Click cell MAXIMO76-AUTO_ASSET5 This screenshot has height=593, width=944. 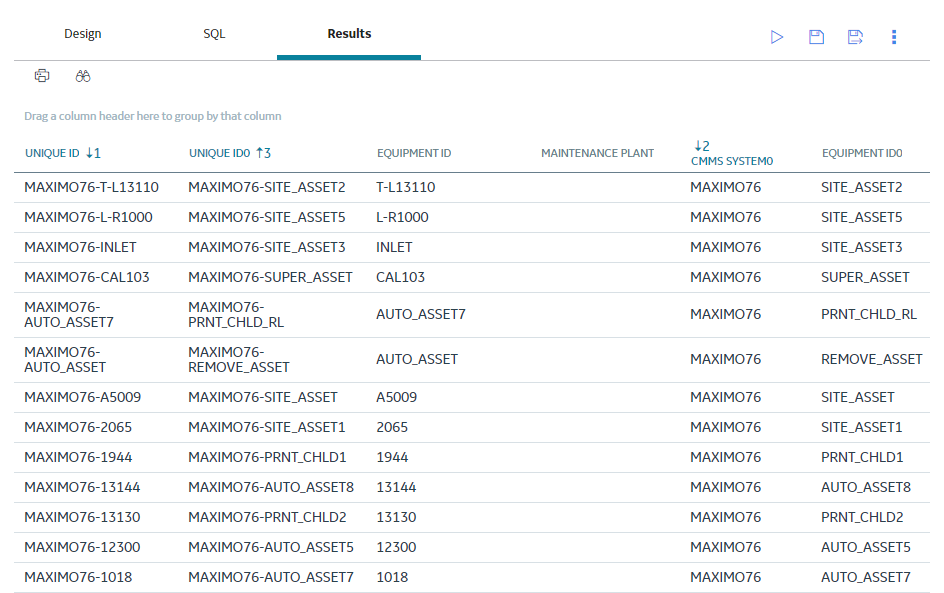point(271,548)
